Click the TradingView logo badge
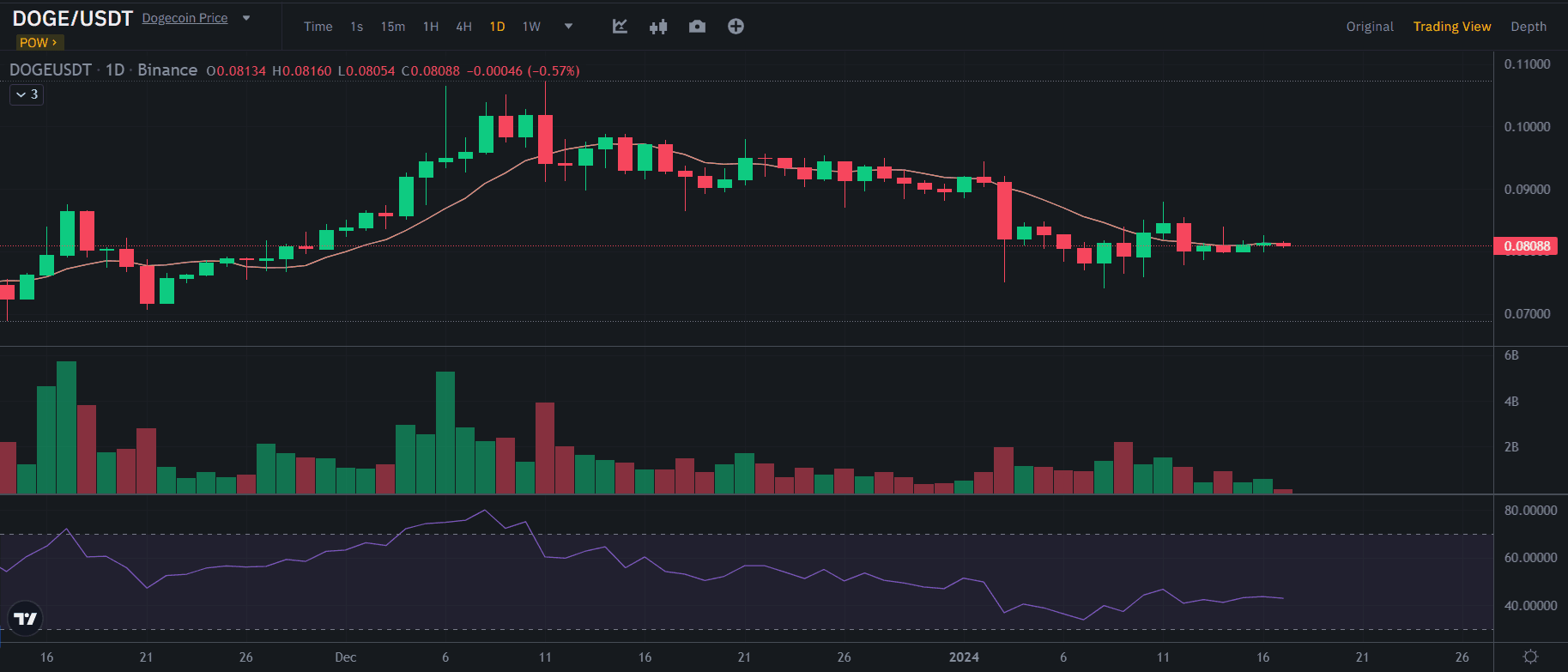This screenshot has width=1568, height=672. [26, 618]
